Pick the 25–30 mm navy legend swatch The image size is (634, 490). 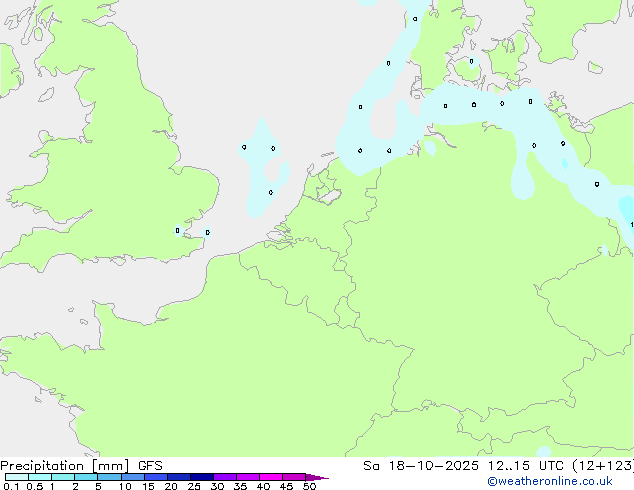pyautogui.click(x=202, y=477)
